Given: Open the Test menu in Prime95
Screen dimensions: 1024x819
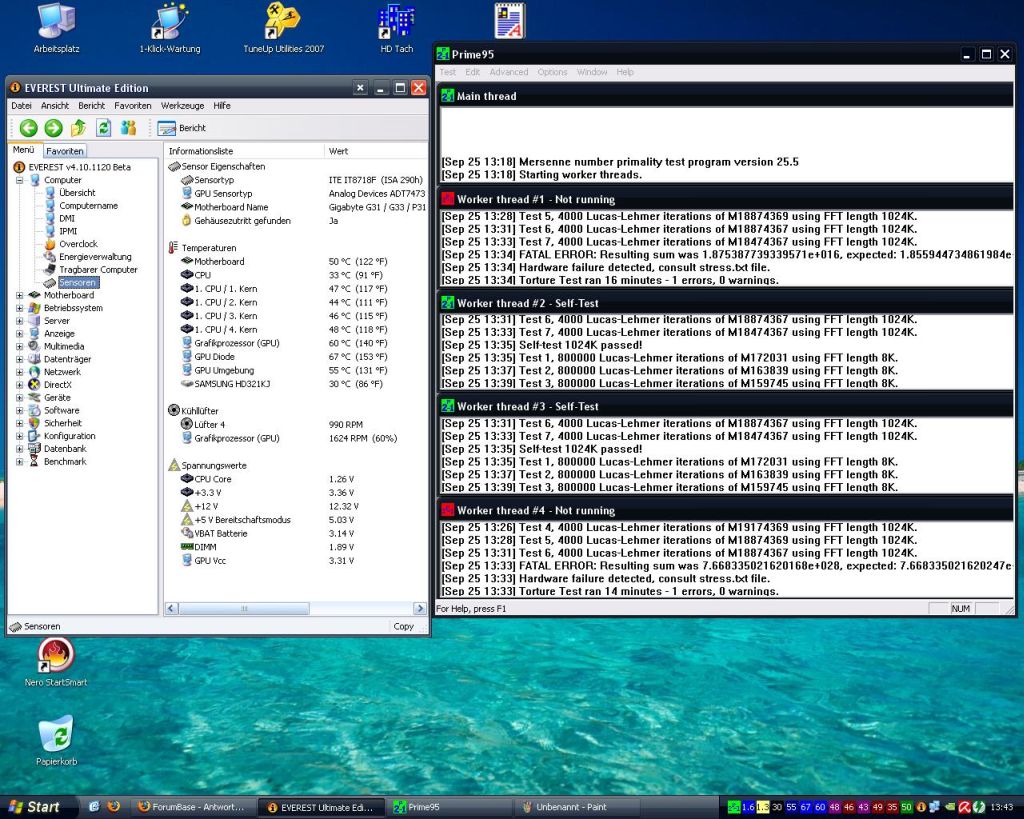Looking at the screenshot, I should (x=447, y=72).
